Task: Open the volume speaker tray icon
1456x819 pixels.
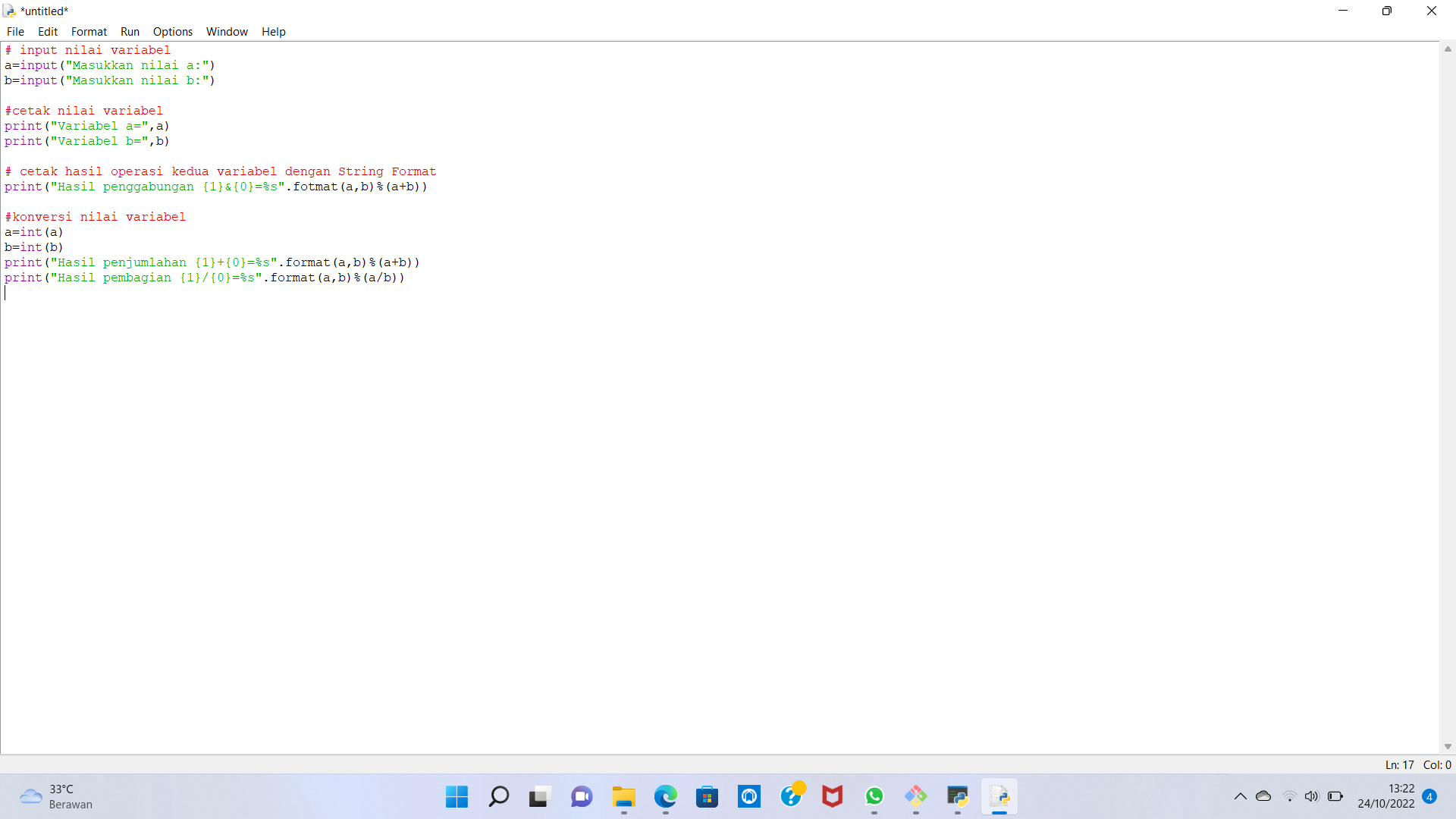Action: 1311,796
